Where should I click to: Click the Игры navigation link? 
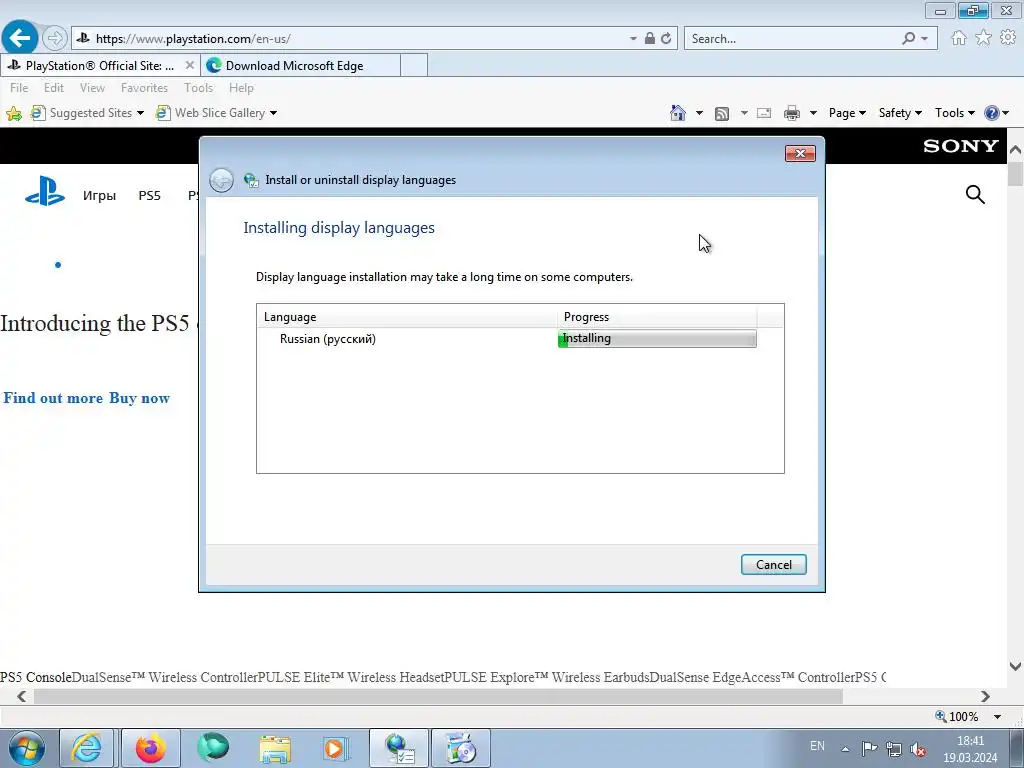(x=99, y=195)
